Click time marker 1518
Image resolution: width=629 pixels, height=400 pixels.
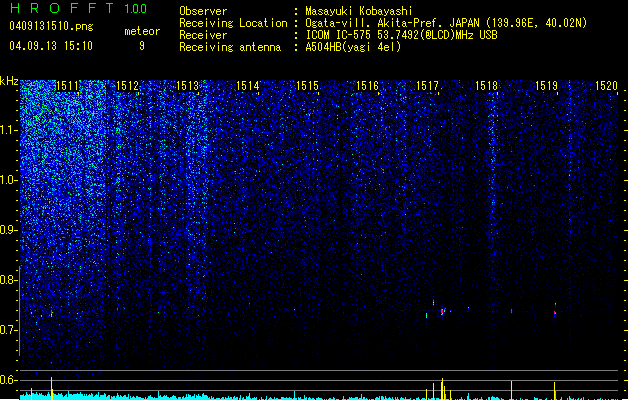[x=487, y=86]
